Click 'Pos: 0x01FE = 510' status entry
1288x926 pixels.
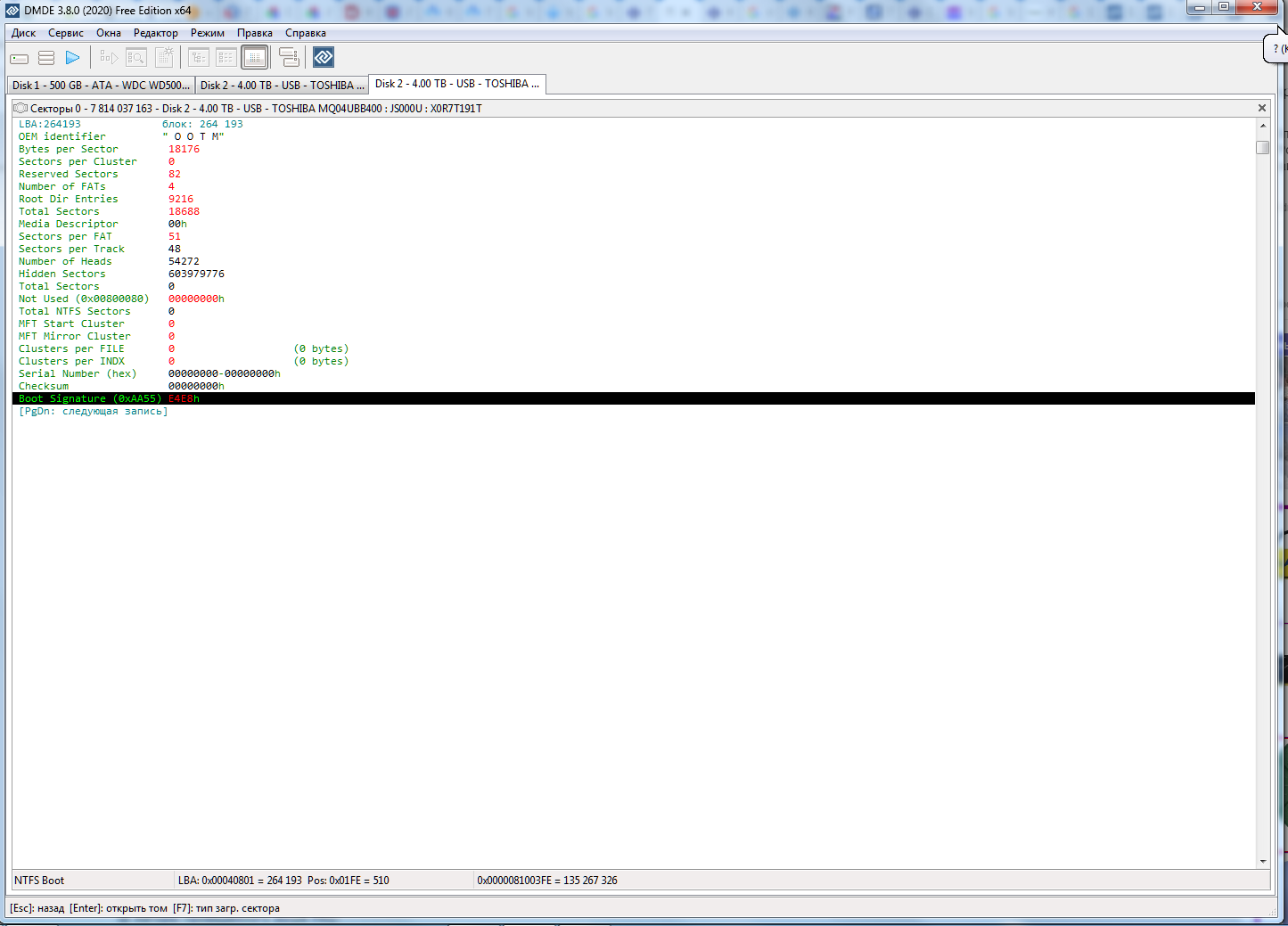click(349, 881)
